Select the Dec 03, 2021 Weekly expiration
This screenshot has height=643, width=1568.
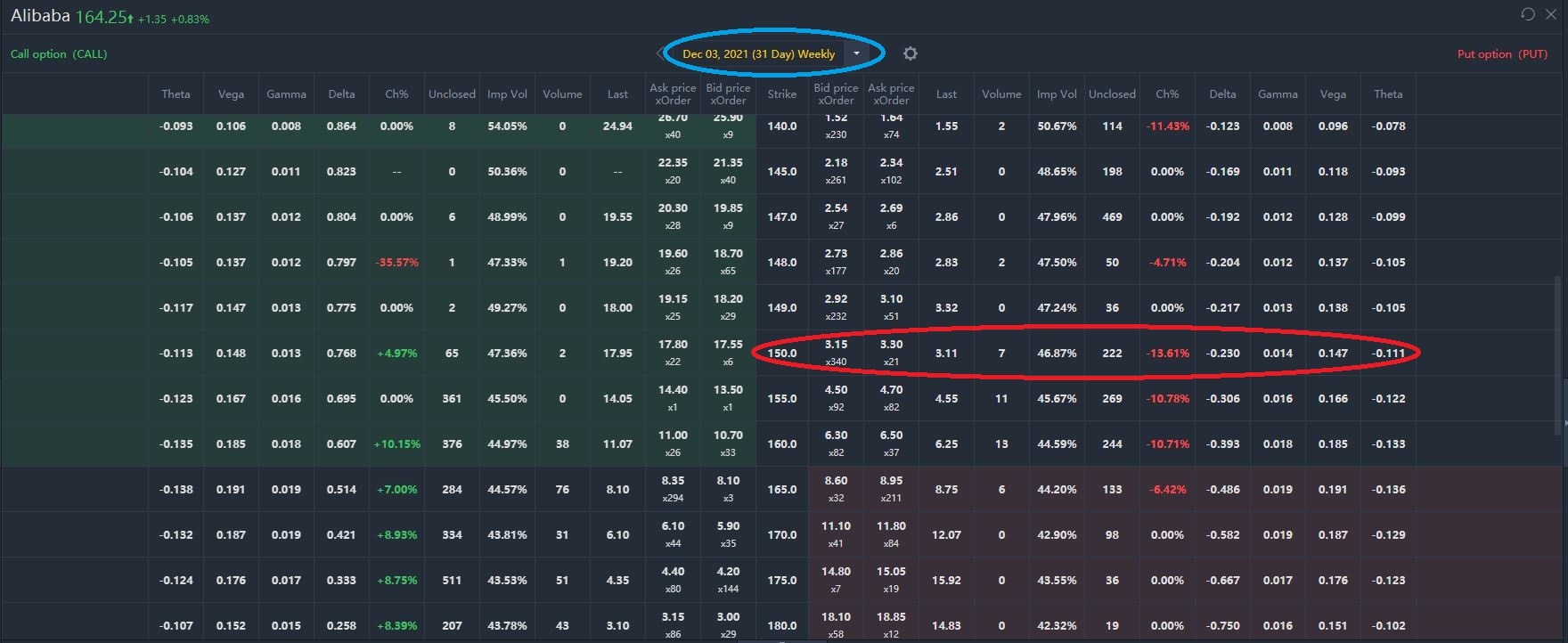tap(758, 53)
